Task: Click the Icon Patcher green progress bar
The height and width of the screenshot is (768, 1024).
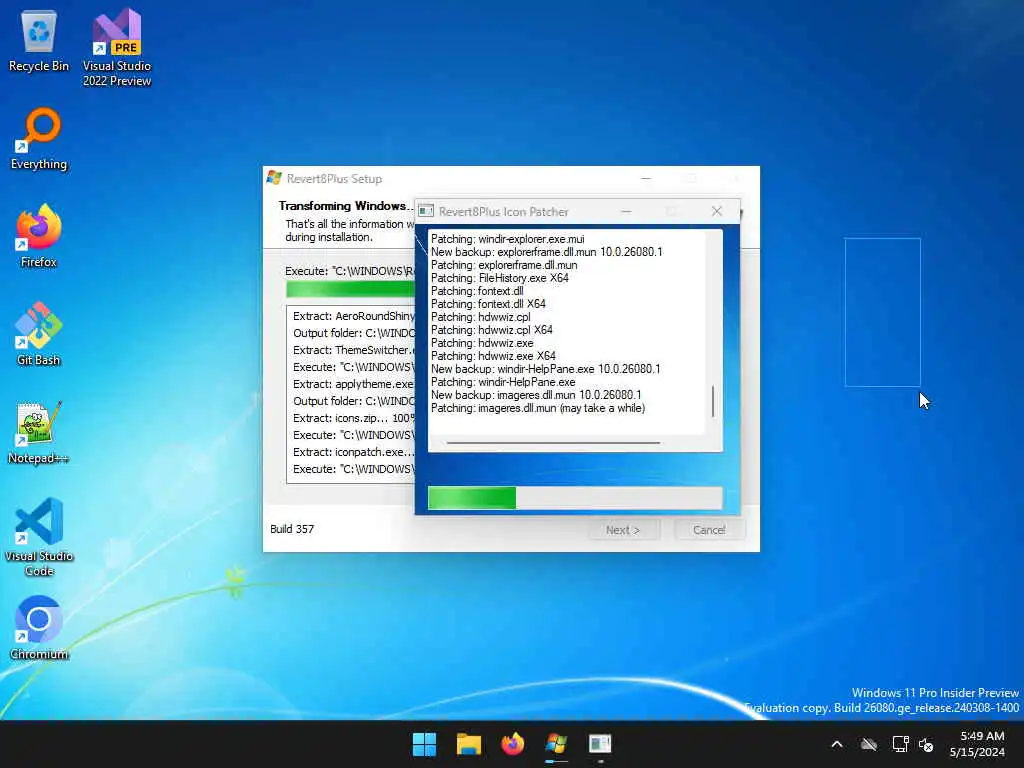Action: [575, 498]
